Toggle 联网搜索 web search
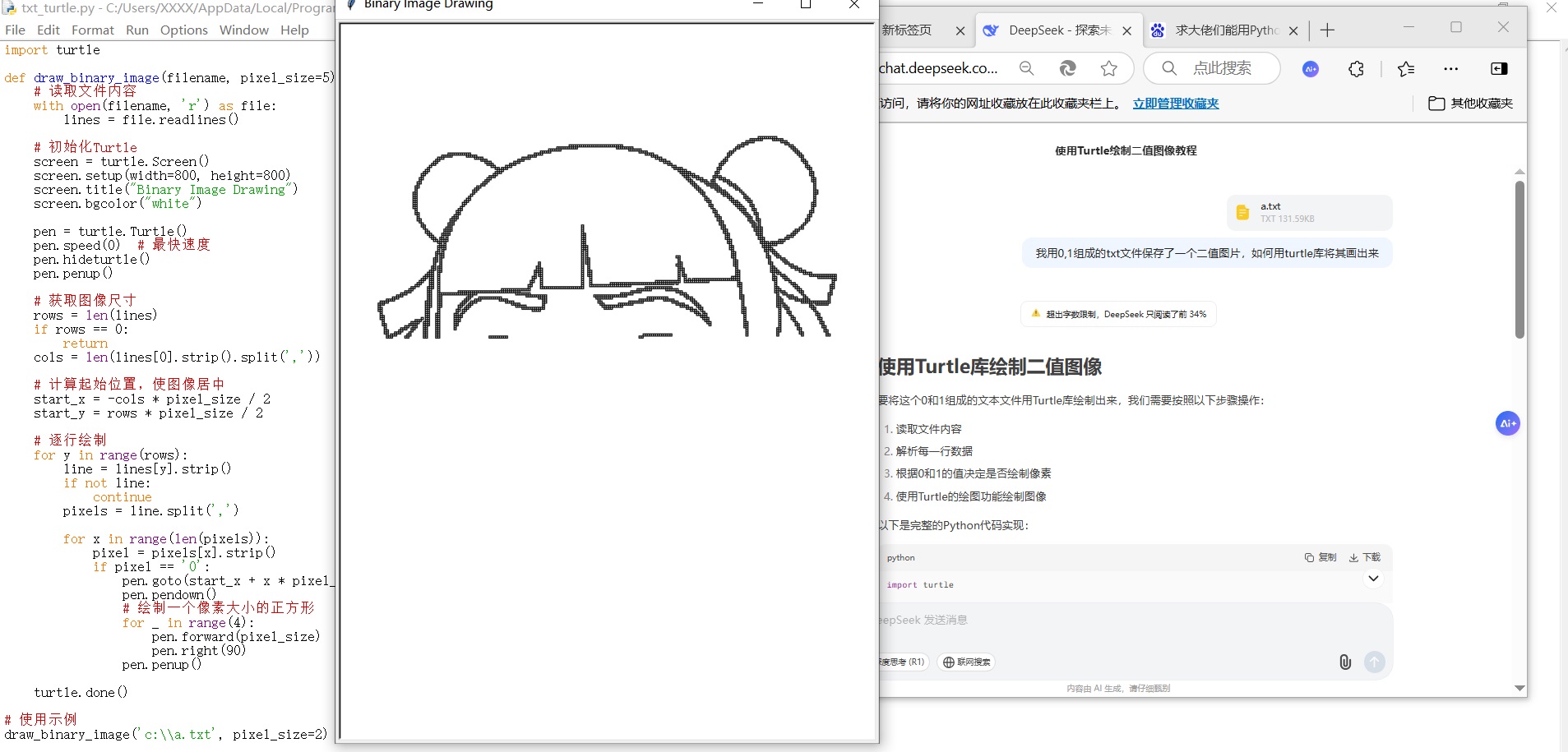This screenshot has height=752, width=1568. click(966, 662)
